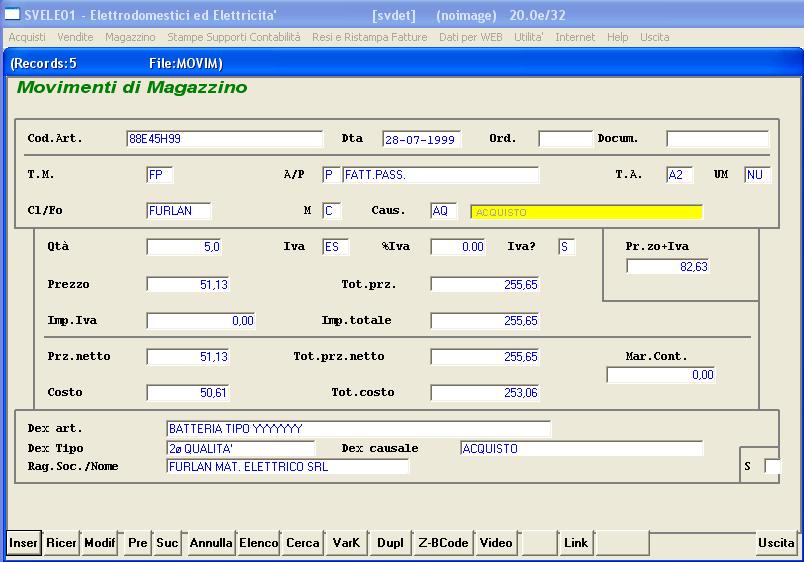Click the Uscita button at bottom right
Viewport: 804px width, 562px height.
tap(776, 543)
